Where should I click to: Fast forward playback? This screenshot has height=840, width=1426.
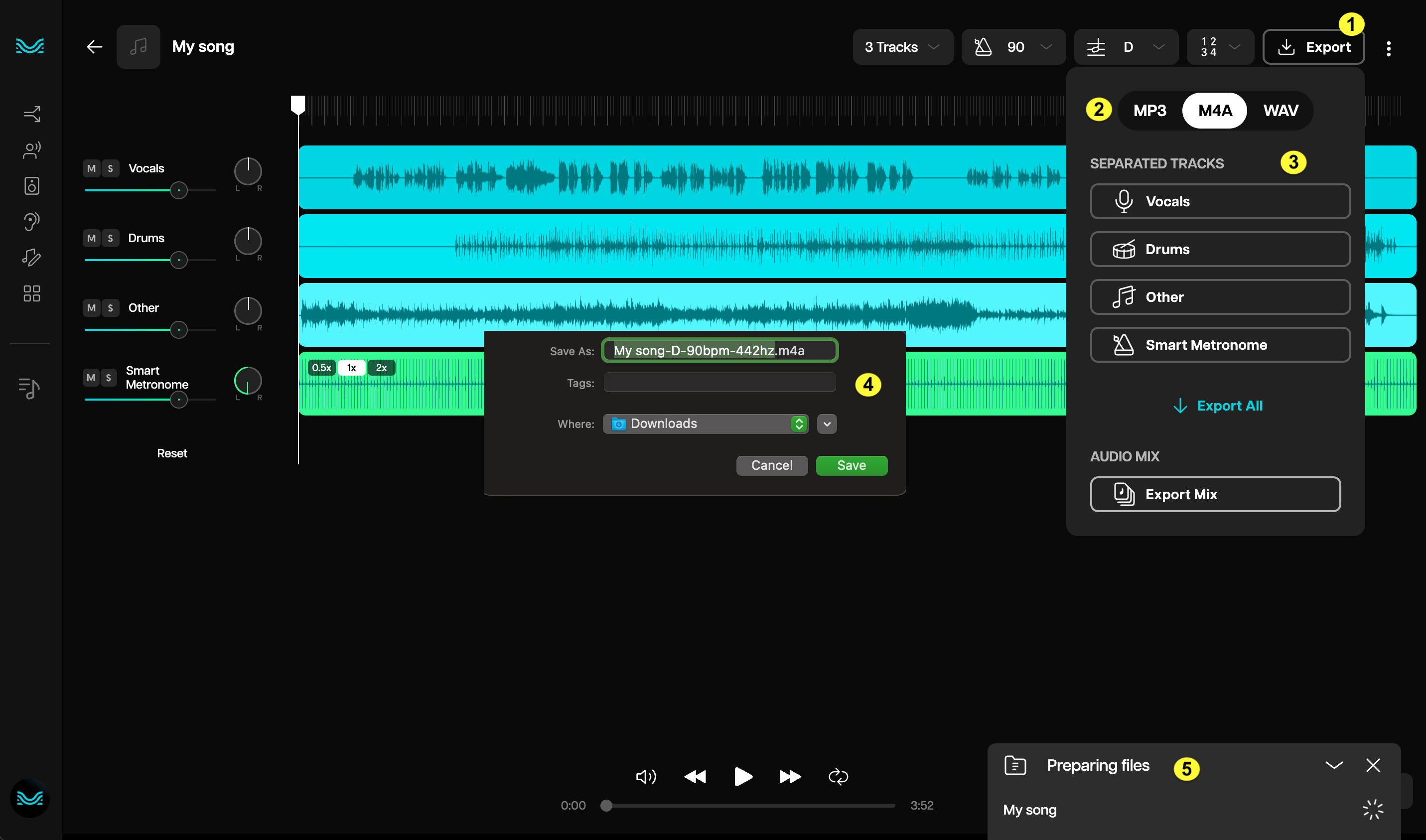pyautogui.click(x=790, y=777)
